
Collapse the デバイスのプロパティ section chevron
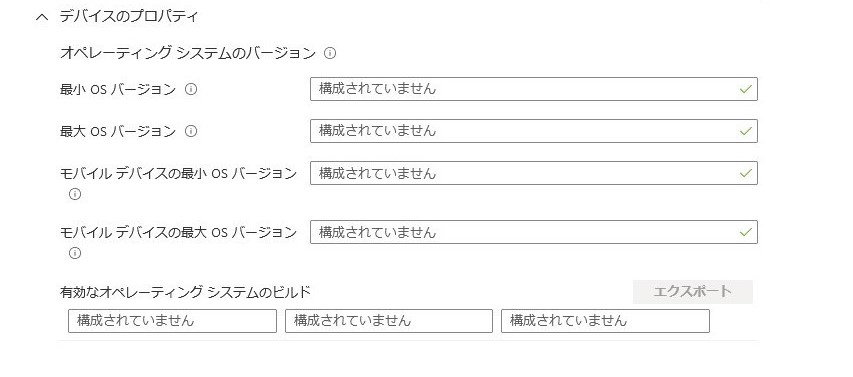[x=42, y=17]
